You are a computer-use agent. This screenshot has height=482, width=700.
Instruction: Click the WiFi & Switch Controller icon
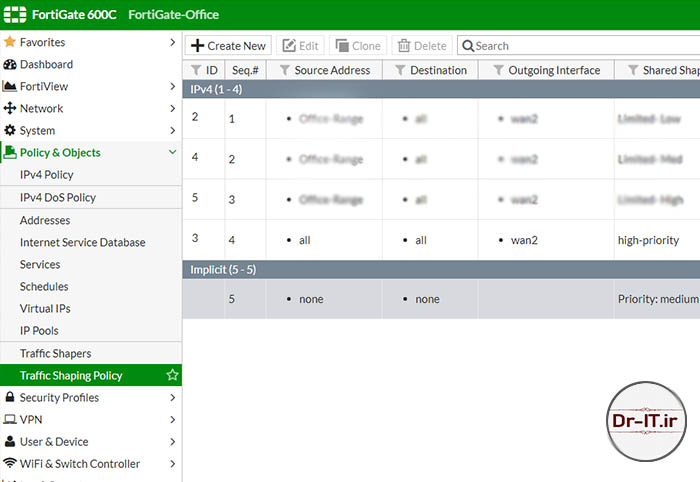[x=10, y=463]
